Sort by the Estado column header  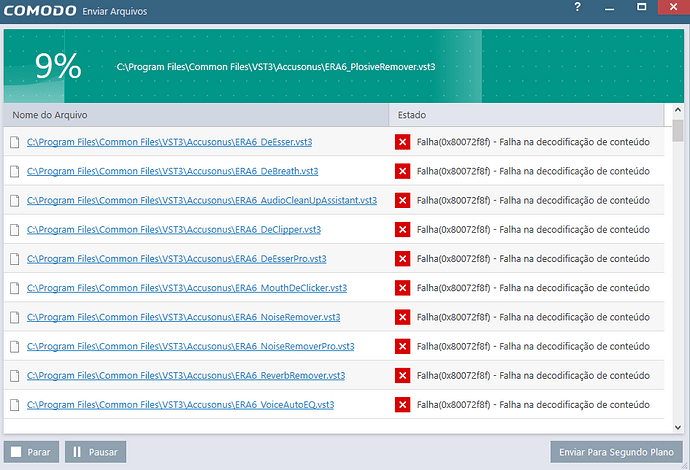pos(526,115)
